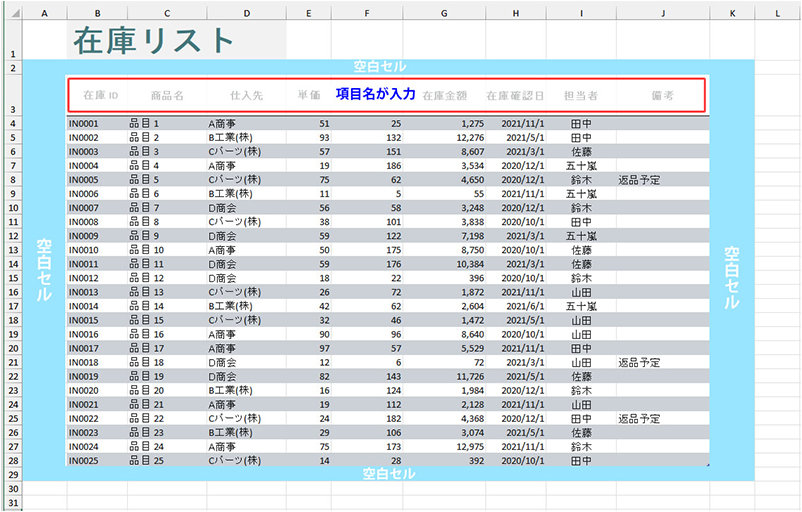Click the 在庫金額 header cell
Viewport: 802px width, 512px height.
tap(444, 95)
